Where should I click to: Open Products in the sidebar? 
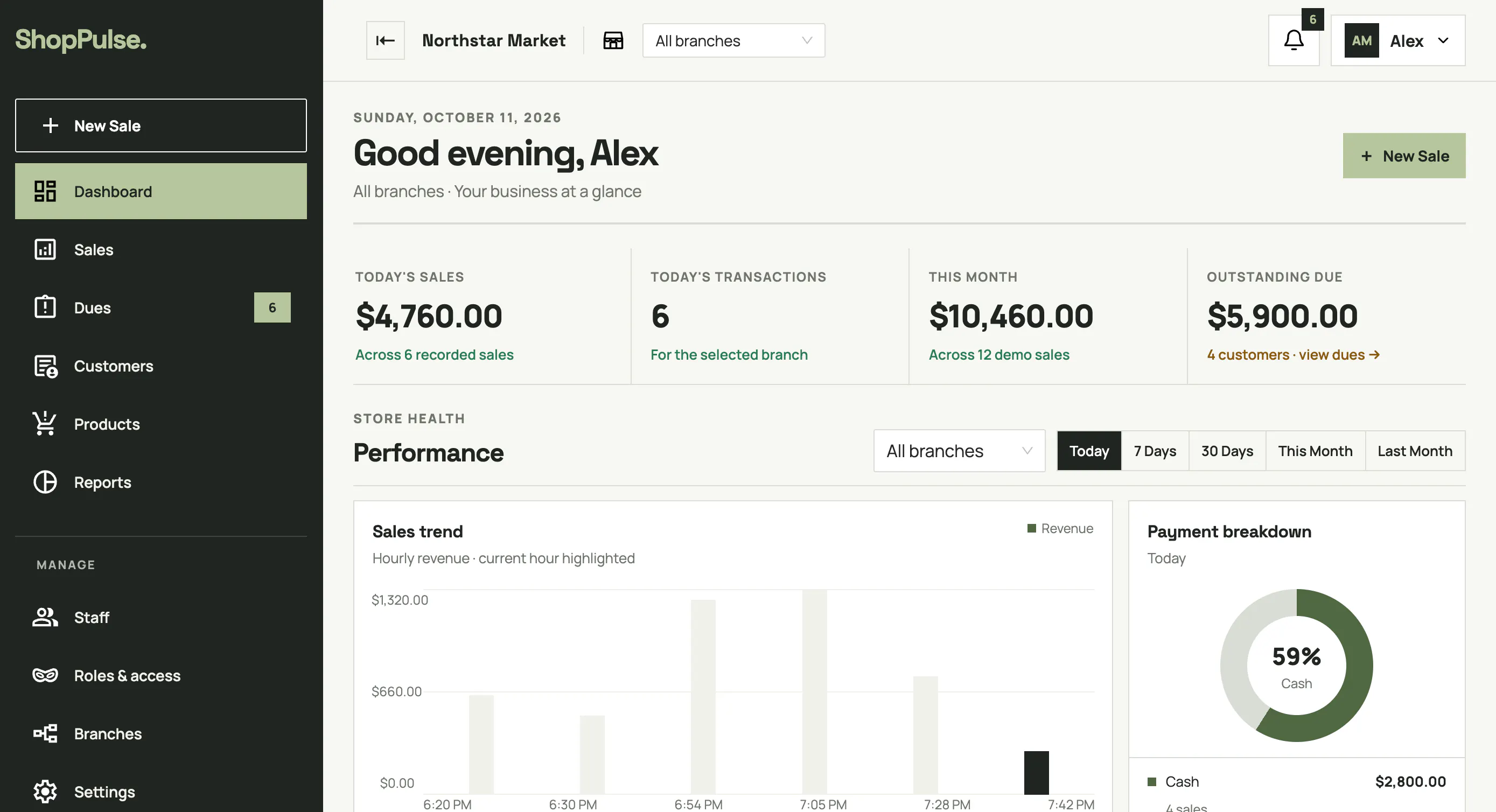[x=161, y=424]
